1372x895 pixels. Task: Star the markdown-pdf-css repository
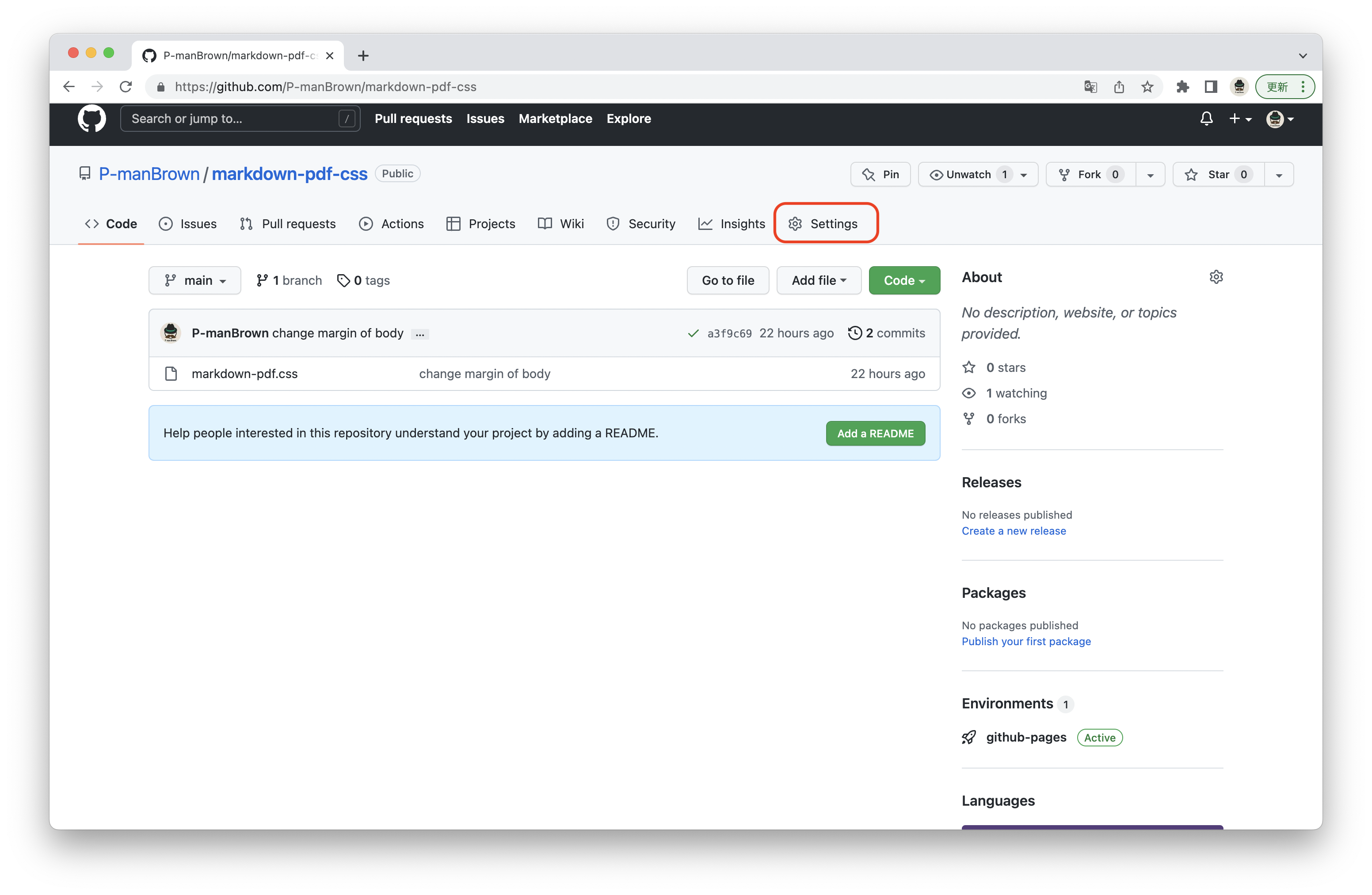[x=1218, y=175]
